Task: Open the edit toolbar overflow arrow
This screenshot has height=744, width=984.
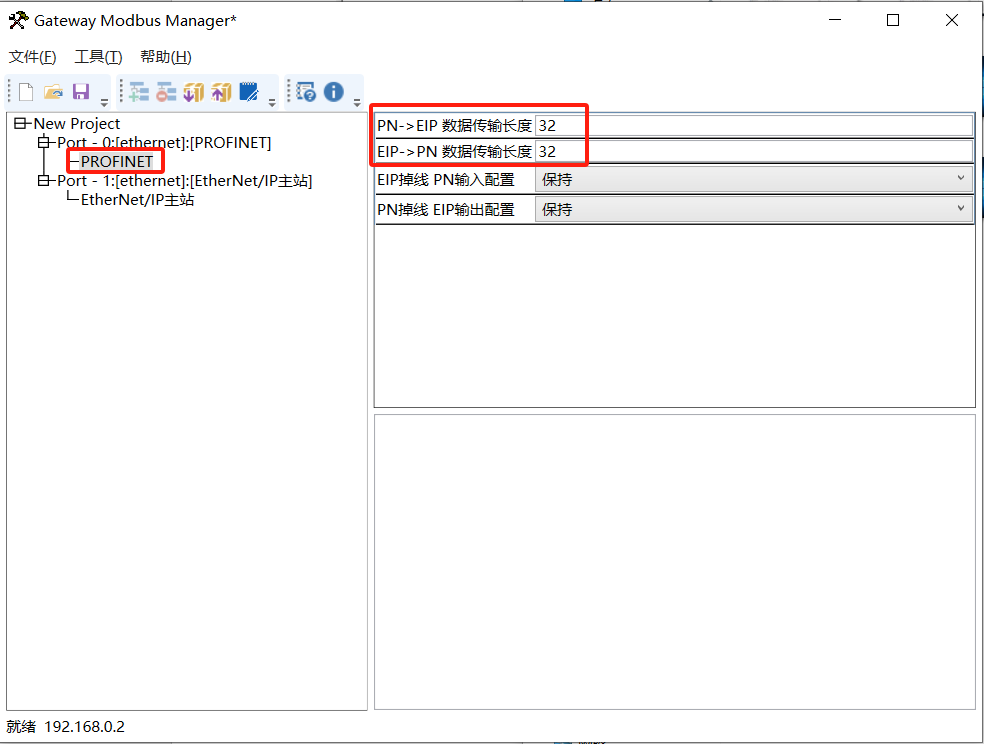Action: [x=272, y=102]
